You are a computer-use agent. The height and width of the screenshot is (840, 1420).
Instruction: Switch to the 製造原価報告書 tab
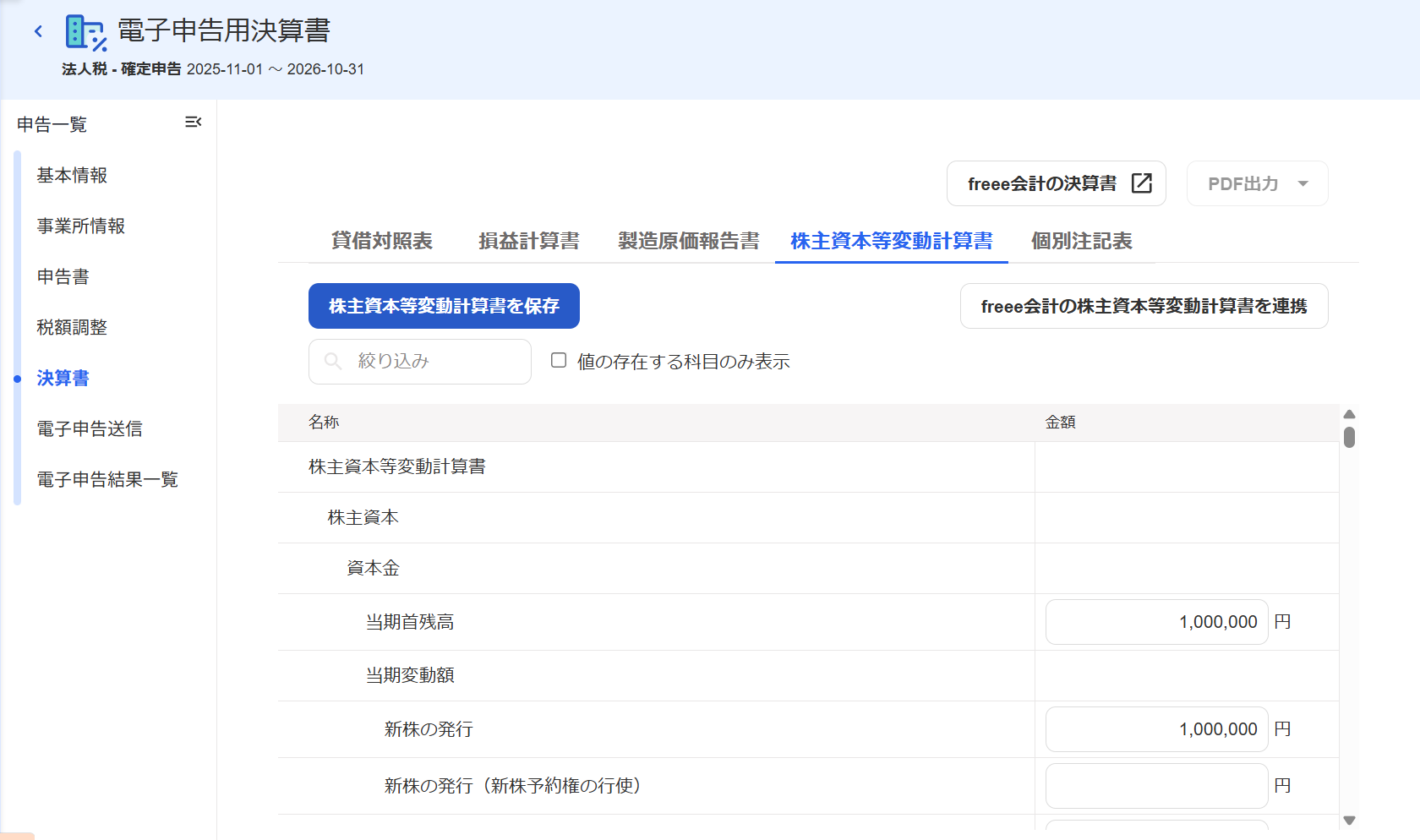[689, 241]
